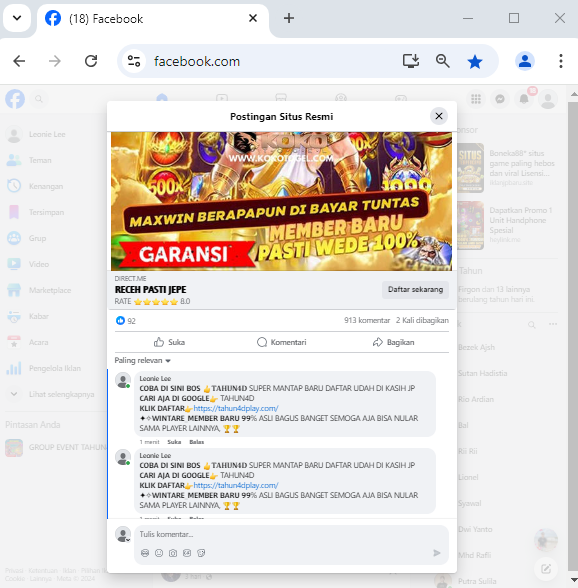
Task: Click the new message compose icon
Action: 546,569
